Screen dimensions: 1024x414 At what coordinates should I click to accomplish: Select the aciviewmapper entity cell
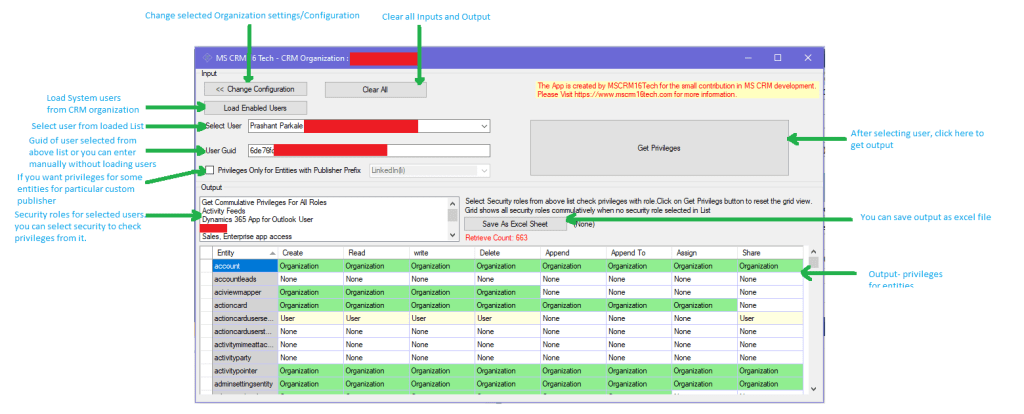[x=245, y=292]
